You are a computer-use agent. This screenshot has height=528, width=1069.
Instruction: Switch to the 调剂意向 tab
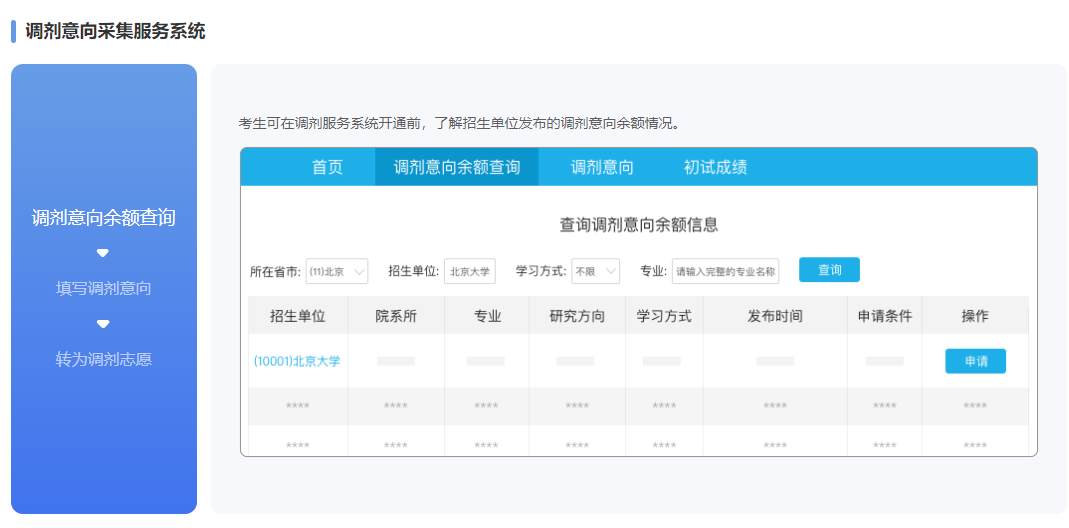601,167
